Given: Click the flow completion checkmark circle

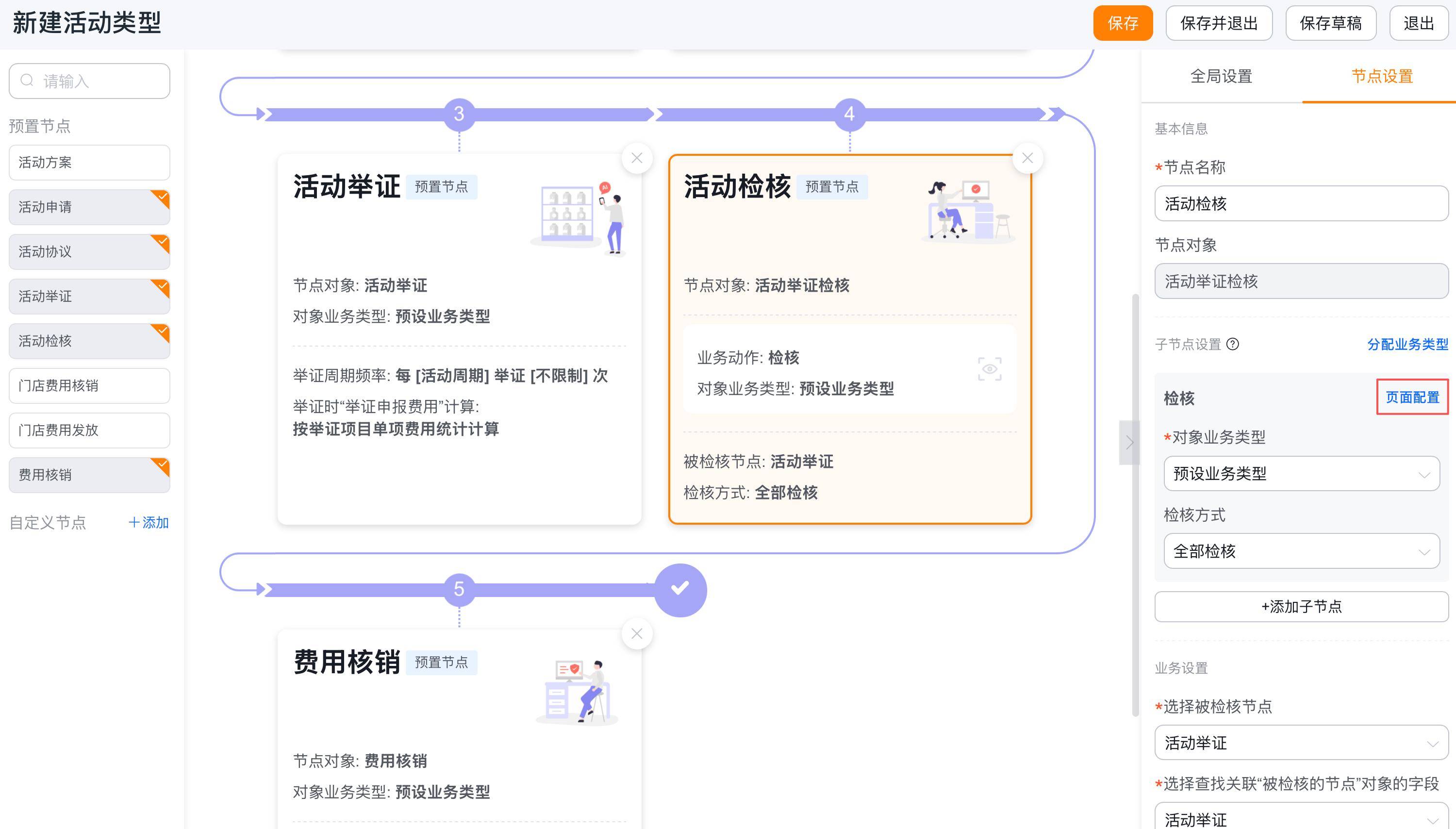Looking at the screenshot, I should click(x=680, y=589).
